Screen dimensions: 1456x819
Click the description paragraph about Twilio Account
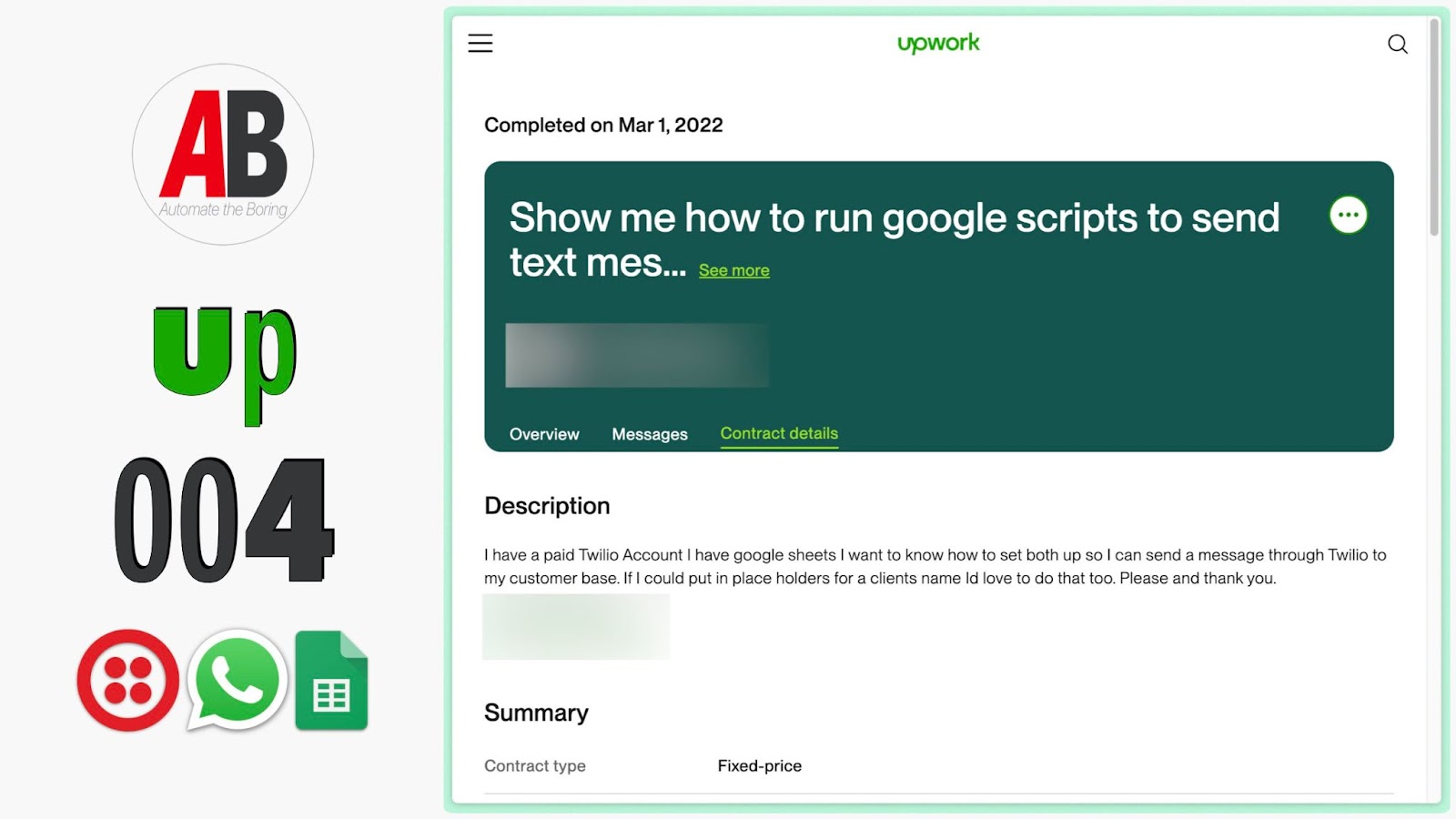pyautogui.click(x=935, y=566)
